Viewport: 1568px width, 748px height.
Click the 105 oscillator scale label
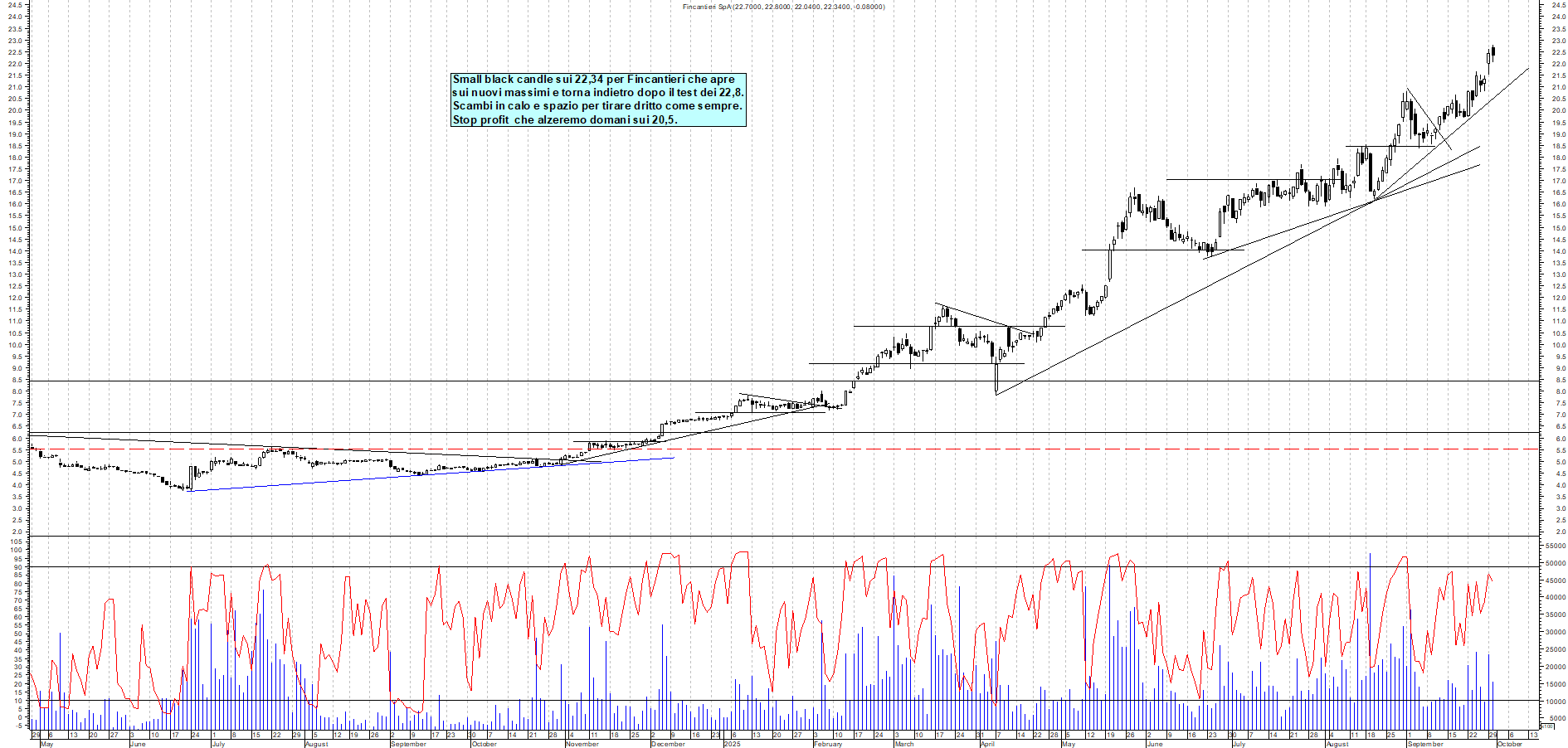[17, 542]
